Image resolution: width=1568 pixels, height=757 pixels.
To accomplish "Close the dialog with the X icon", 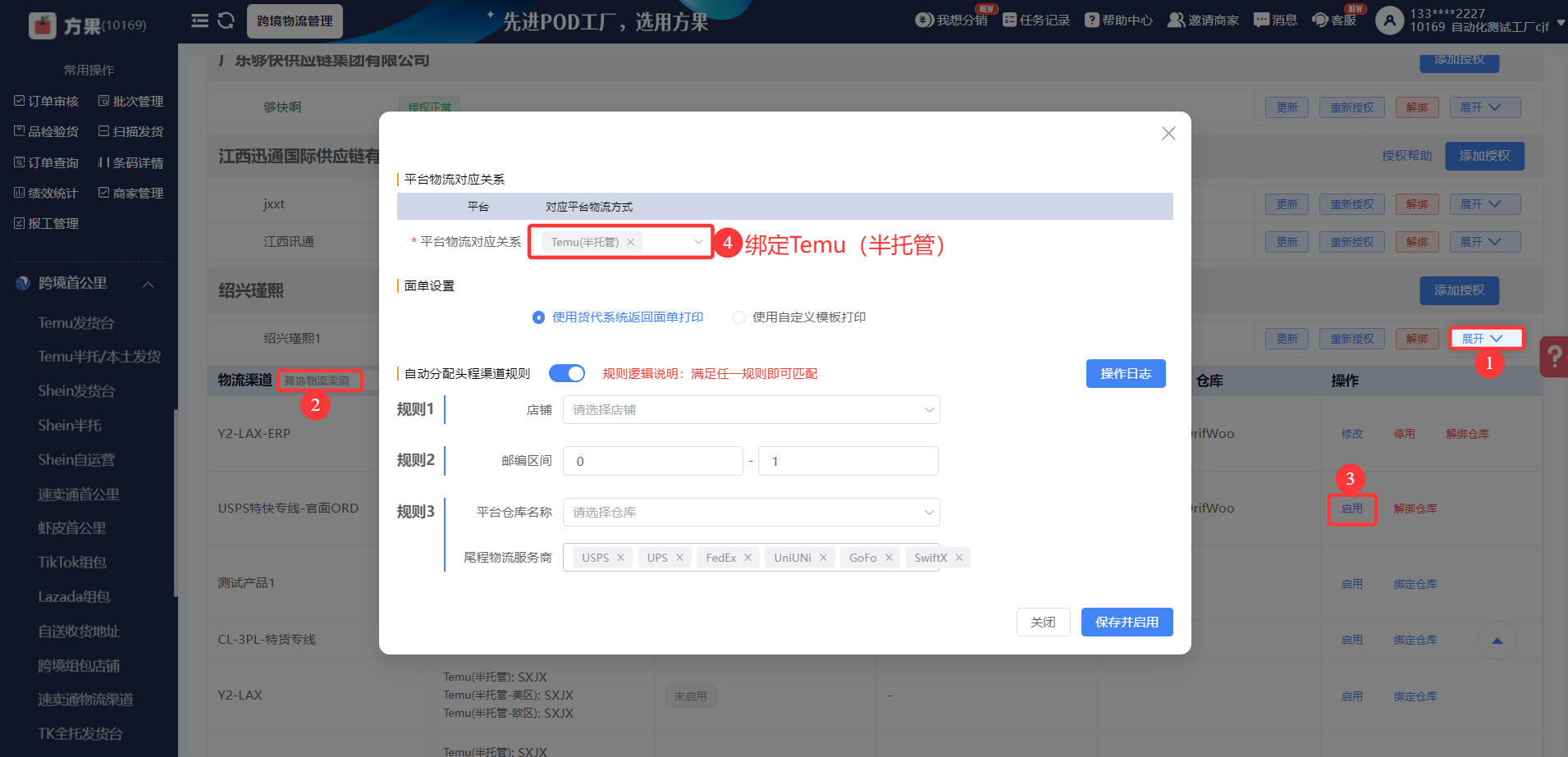I will (1168, 134).
